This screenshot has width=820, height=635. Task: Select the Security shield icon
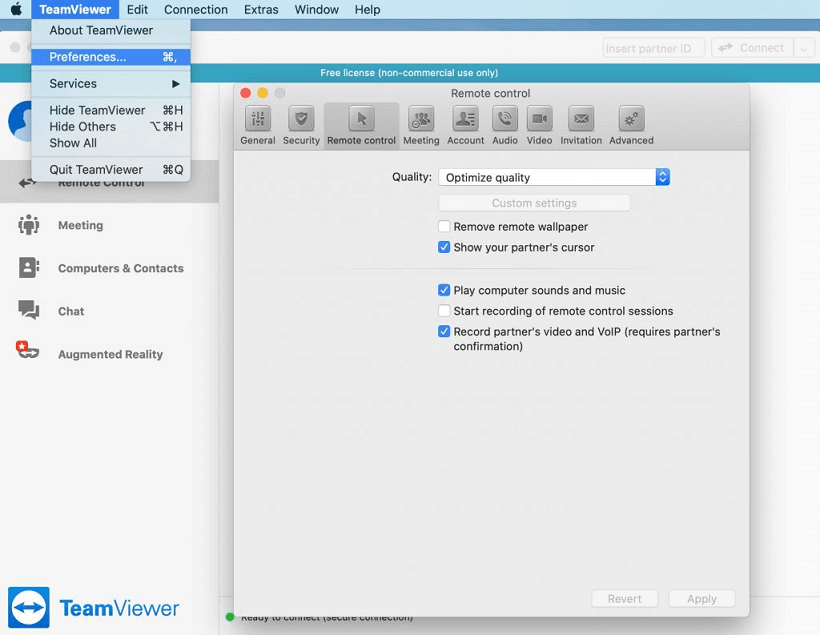click(301, 120)
